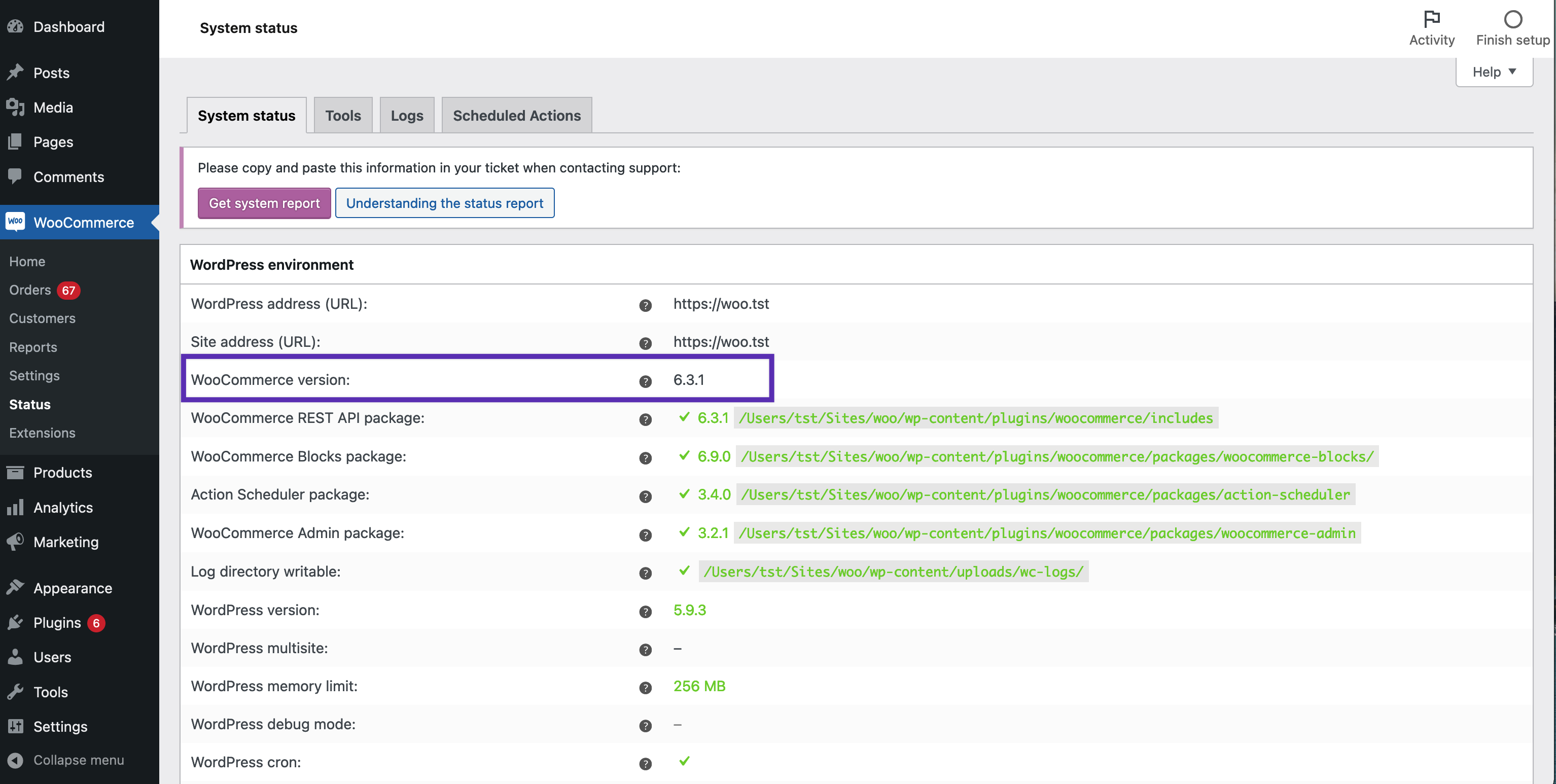
Task: Click the Log directory writable checkmark
Action: pos(684,570)
